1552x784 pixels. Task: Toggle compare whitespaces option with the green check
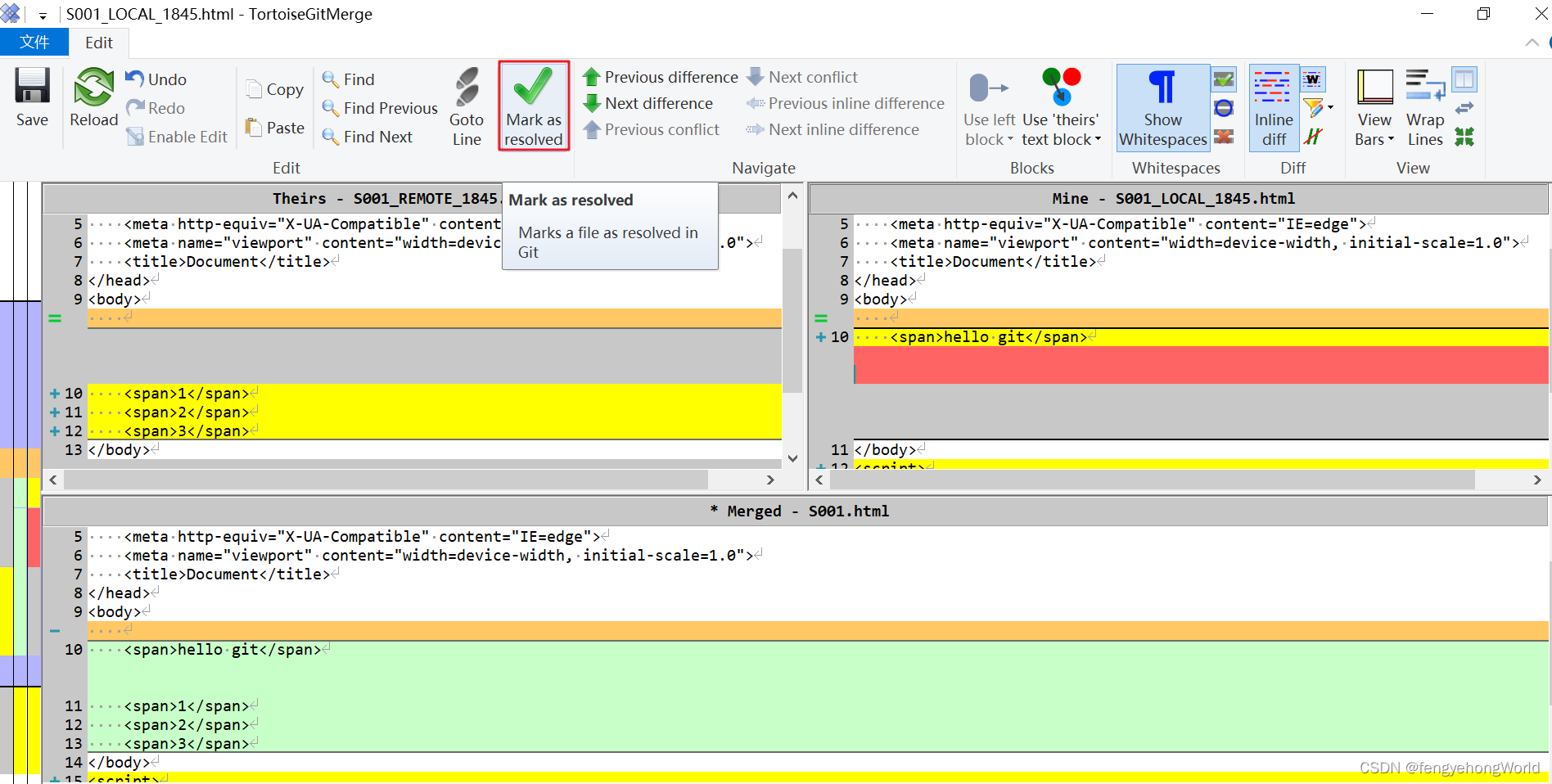coord(1224,79)
